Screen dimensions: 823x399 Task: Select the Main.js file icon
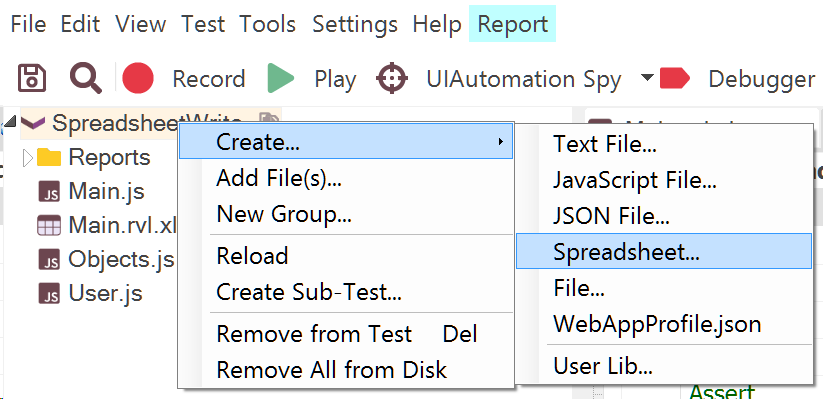(x=50, y=192)
